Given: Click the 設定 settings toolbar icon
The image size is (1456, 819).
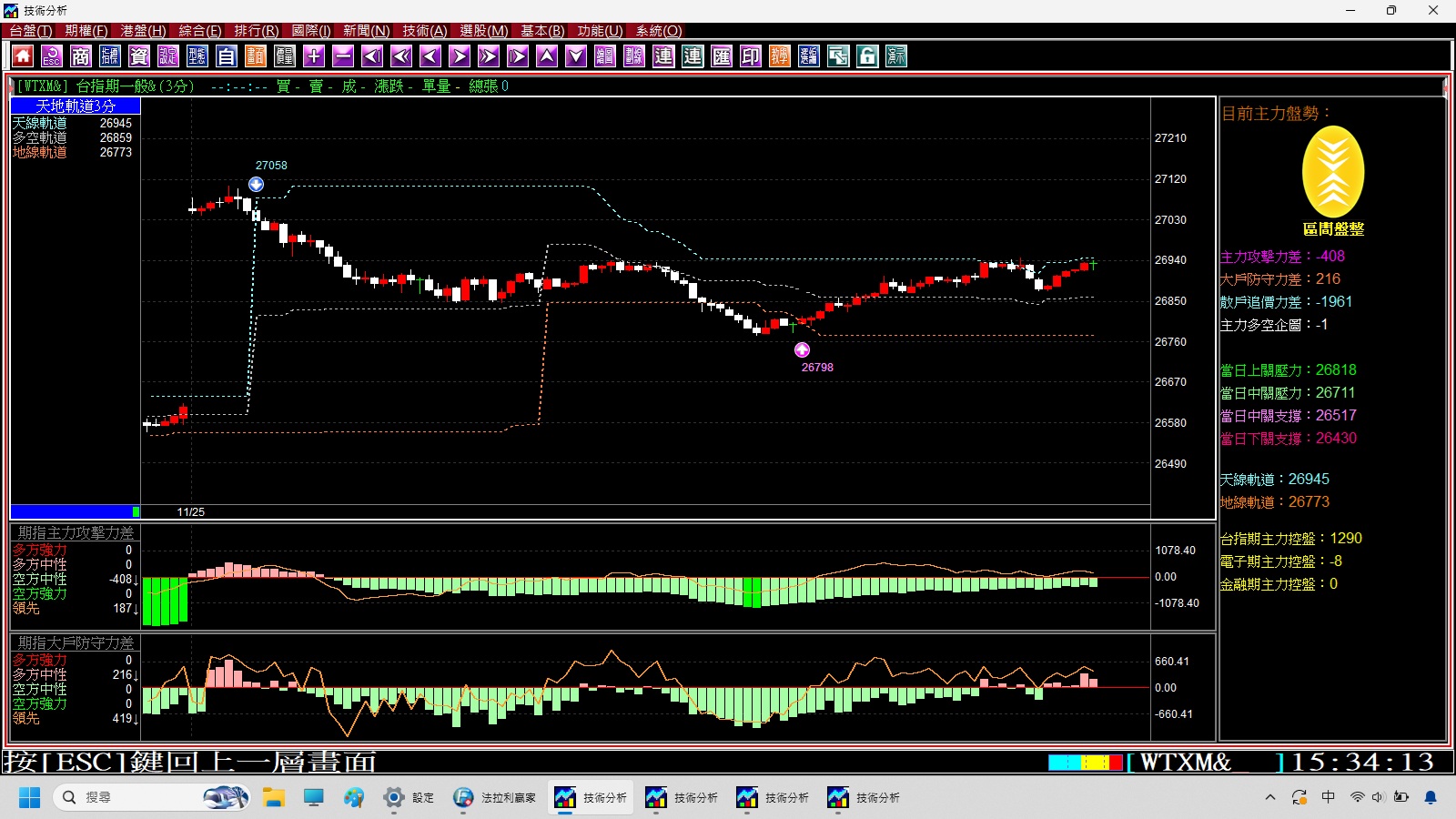Looking at the screenshot, I should point(168,56).
